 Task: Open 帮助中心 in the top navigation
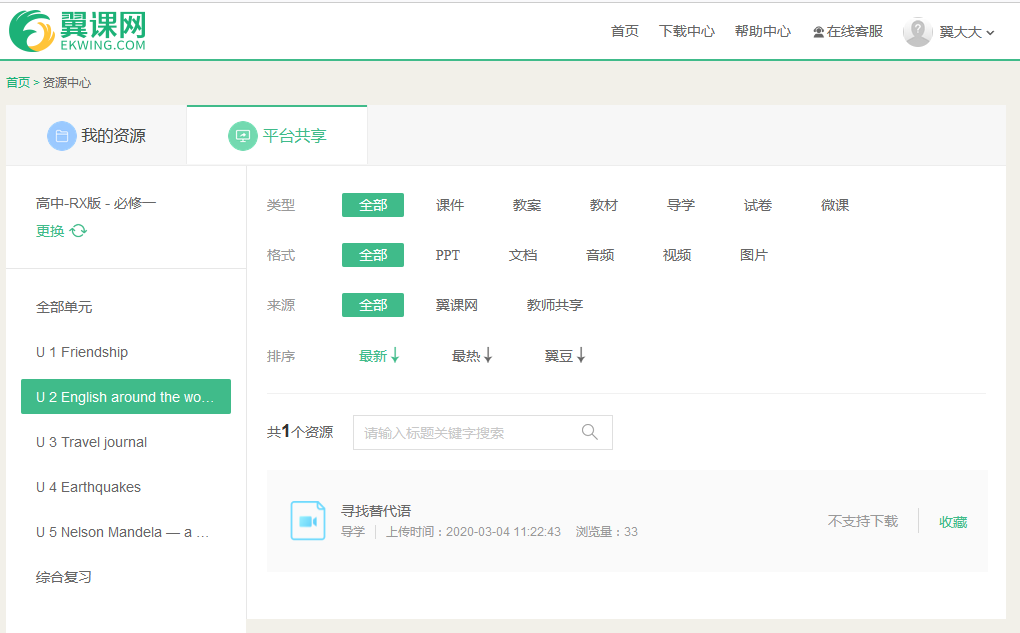[762, 31]
